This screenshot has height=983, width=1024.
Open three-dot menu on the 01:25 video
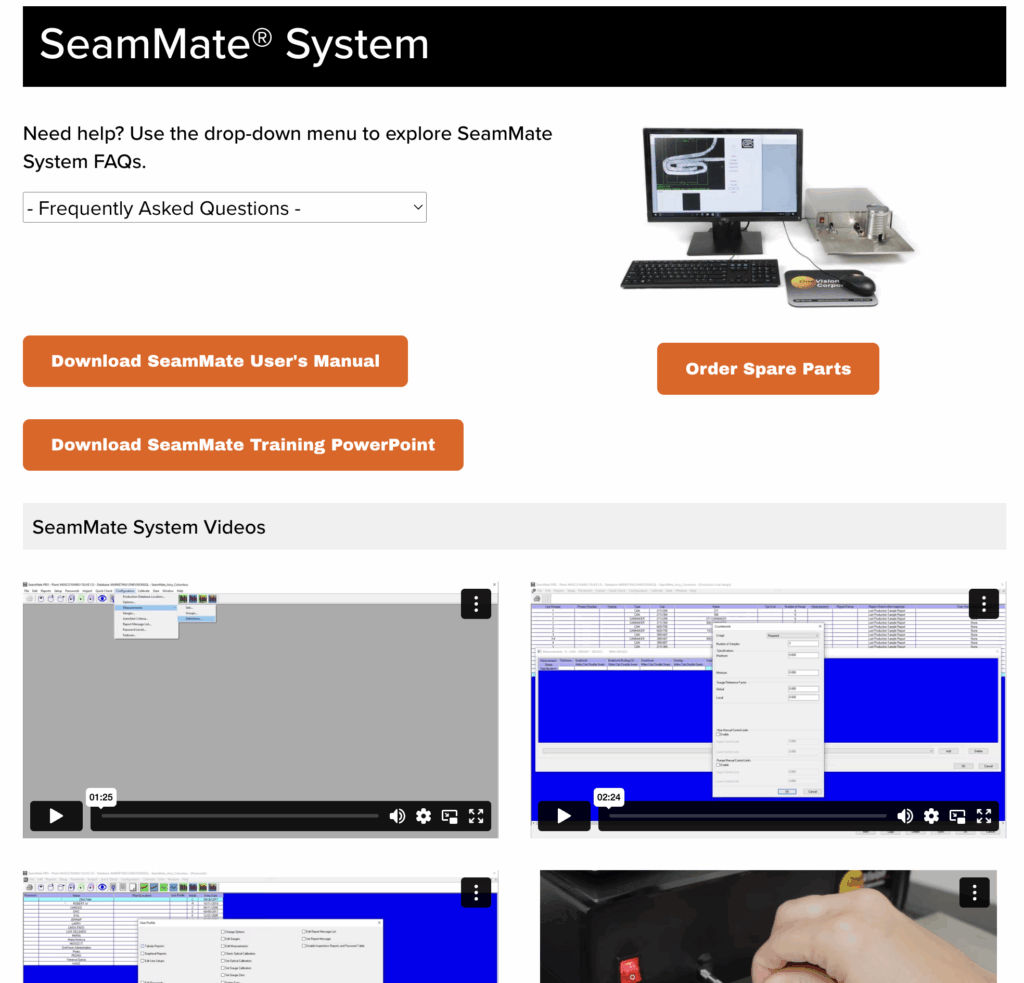476,604
